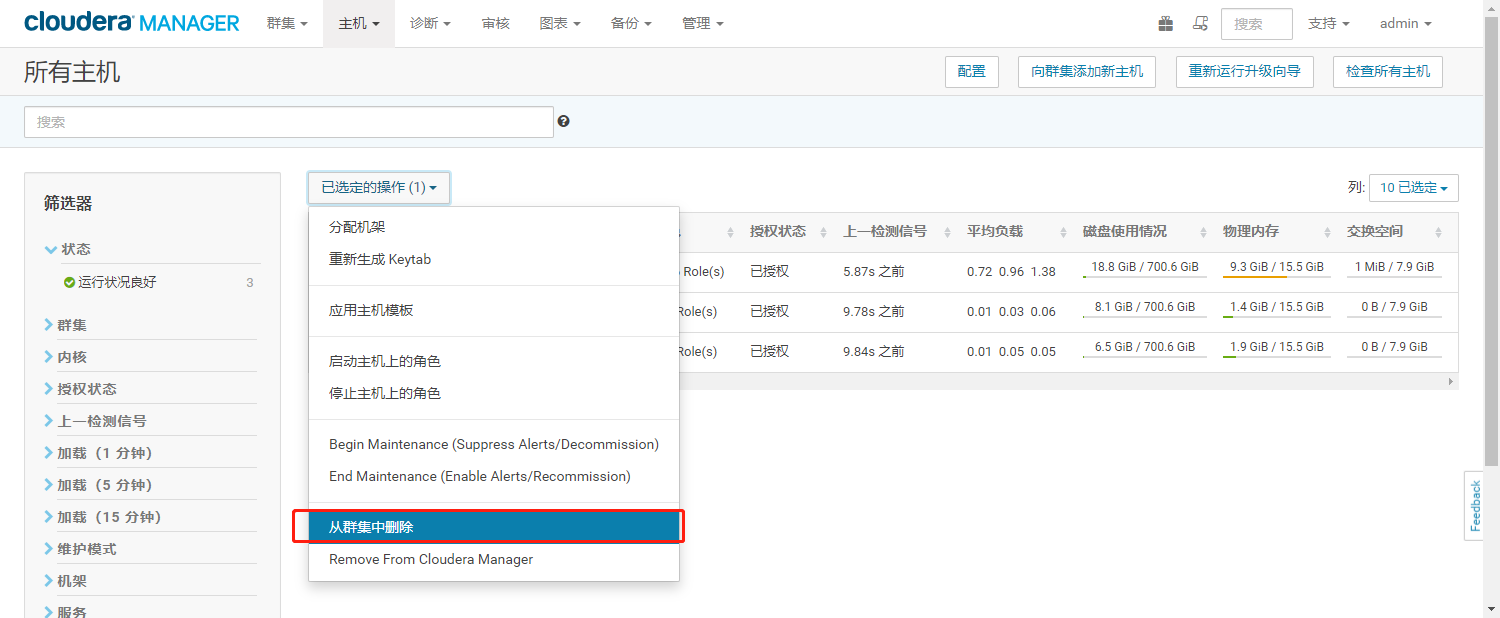This screenshot has height=618, width=1500.
Task: Select Remove From Cloudera Manager entry
Action: tap(494, 559)
